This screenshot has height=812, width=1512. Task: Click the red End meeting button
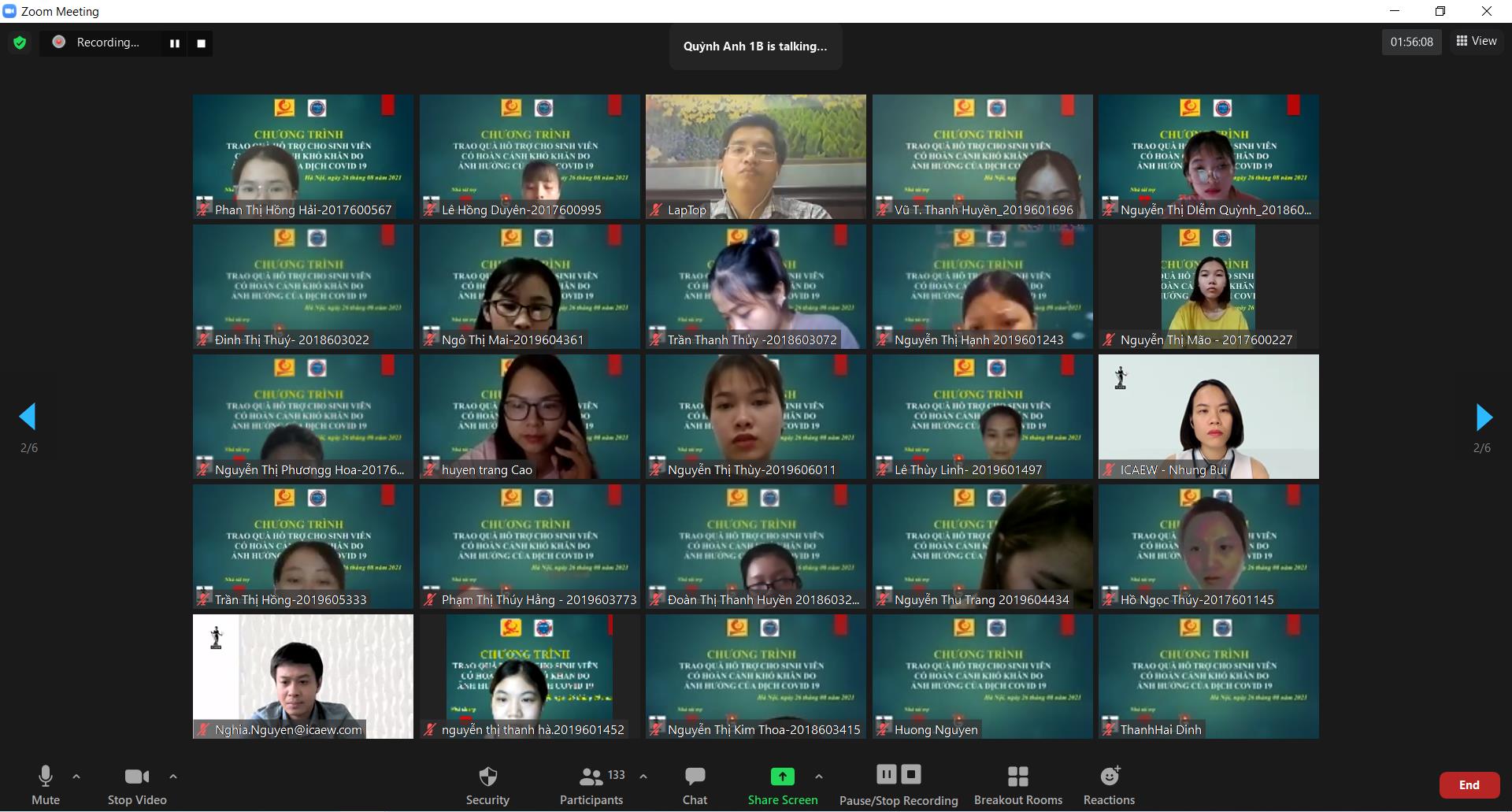pyautogui.click(x=1469, y=785)
